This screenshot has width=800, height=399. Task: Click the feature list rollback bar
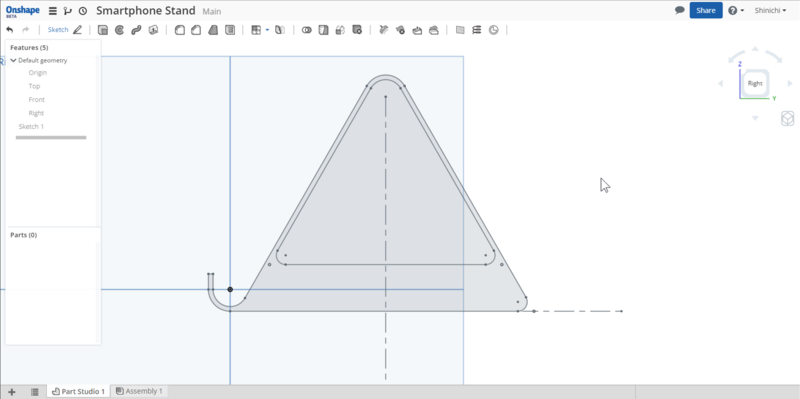[51, 137]
